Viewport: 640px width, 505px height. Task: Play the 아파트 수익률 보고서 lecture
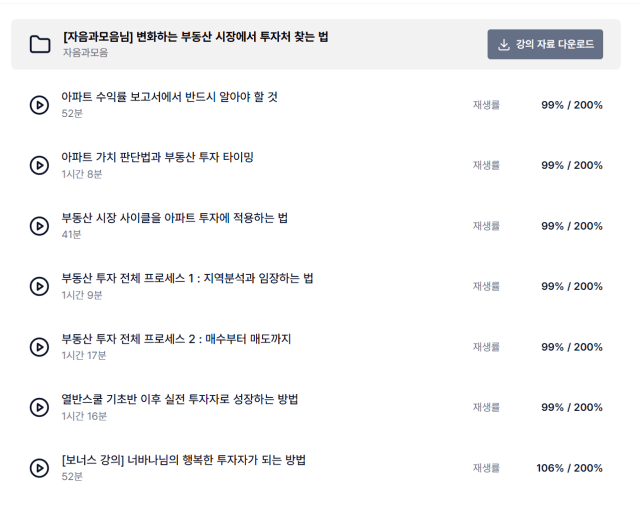tap(40, 105)
